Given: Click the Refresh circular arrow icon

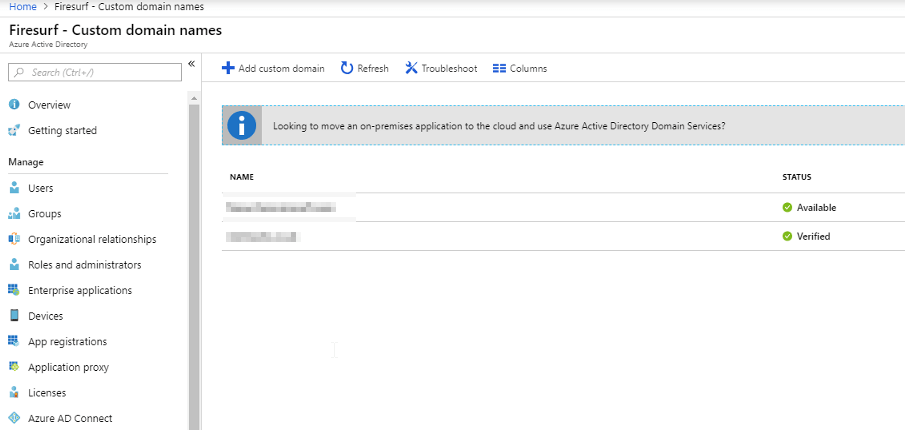Looking at the screenshot, I should click(x=347, y=68).
